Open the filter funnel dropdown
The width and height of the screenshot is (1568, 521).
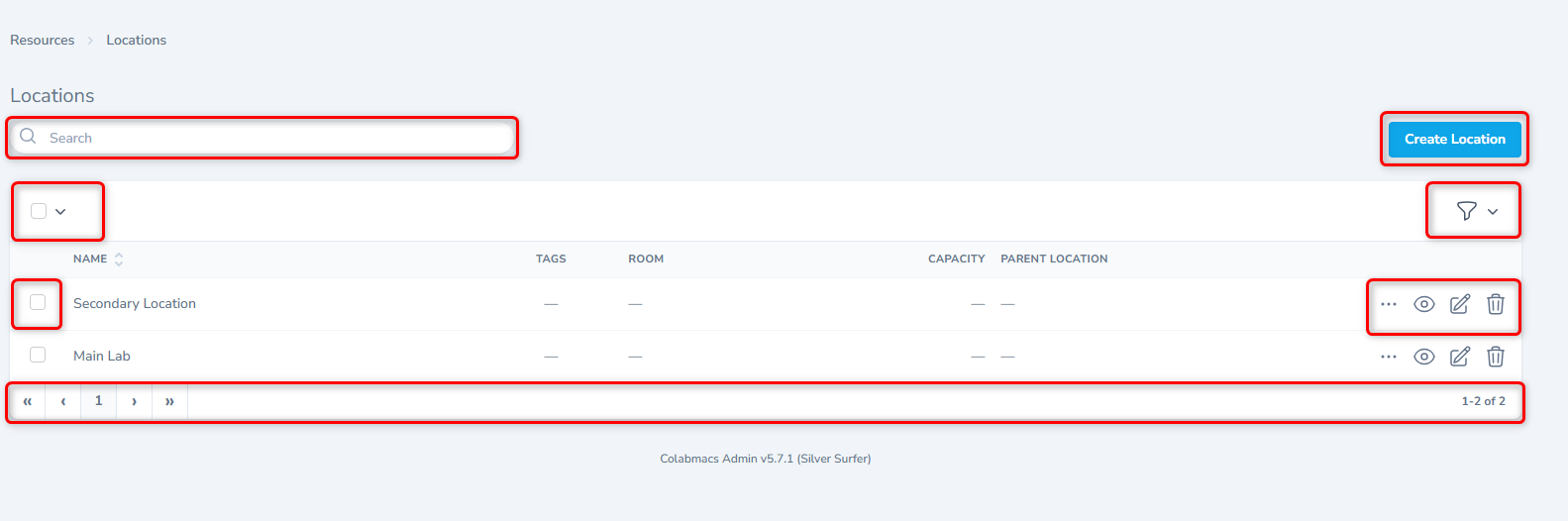pyautogui.click(x=1475, y=211)
